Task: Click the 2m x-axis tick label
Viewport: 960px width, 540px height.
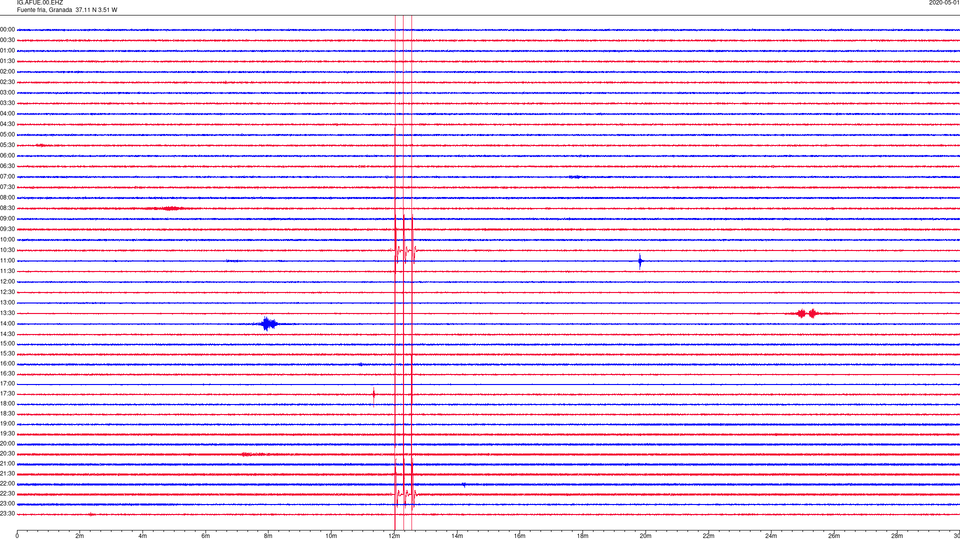Action: pos(80,536)
